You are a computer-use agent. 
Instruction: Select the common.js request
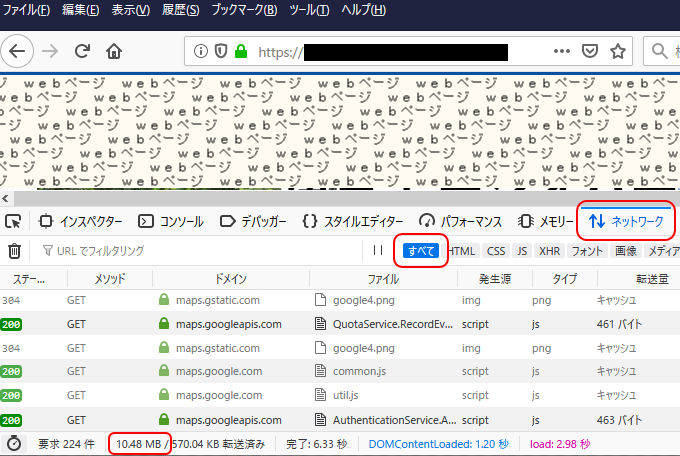point(340,371)
